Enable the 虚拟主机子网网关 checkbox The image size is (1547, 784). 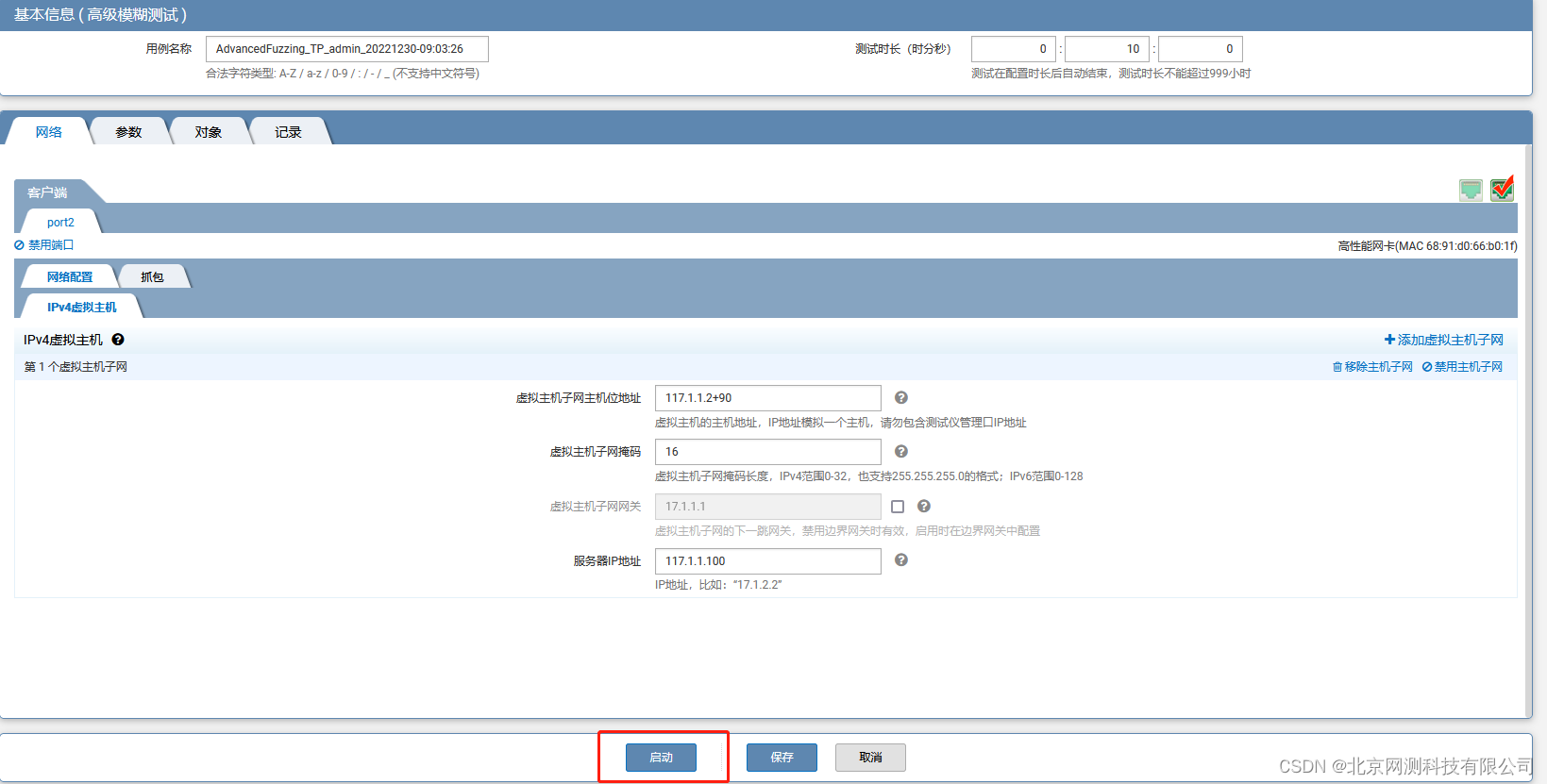coord(898,507)
